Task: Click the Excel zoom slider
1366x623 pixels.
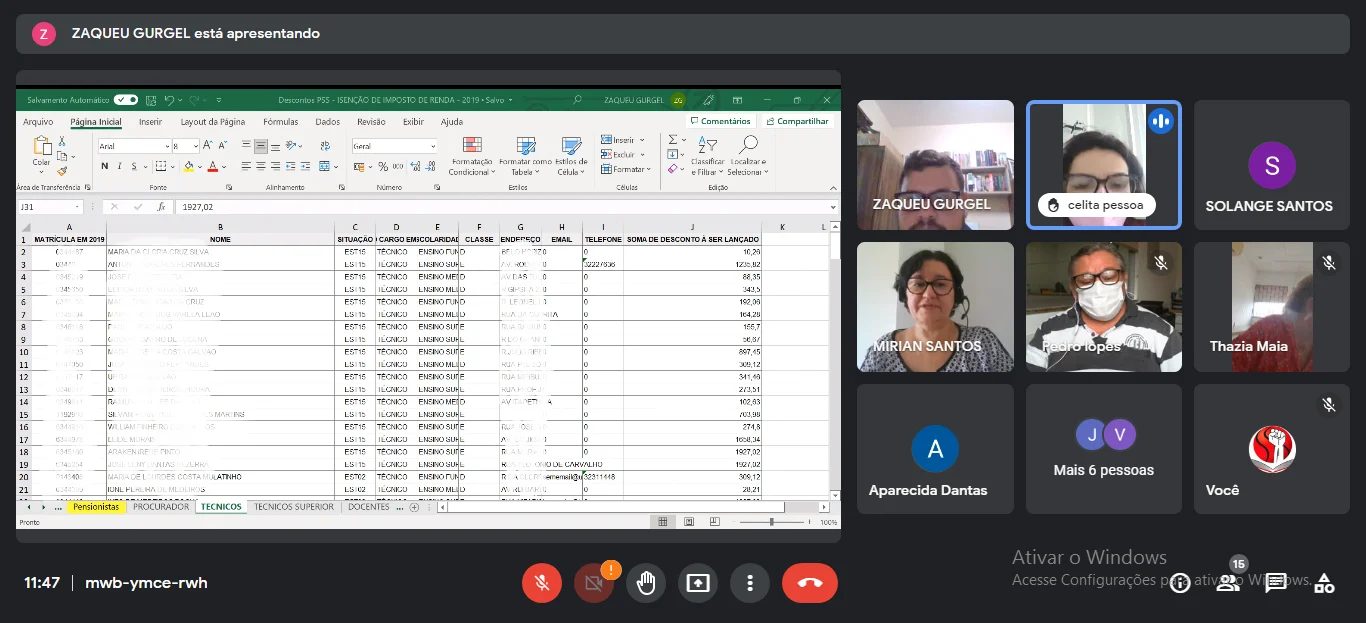Action: [771, 522]
